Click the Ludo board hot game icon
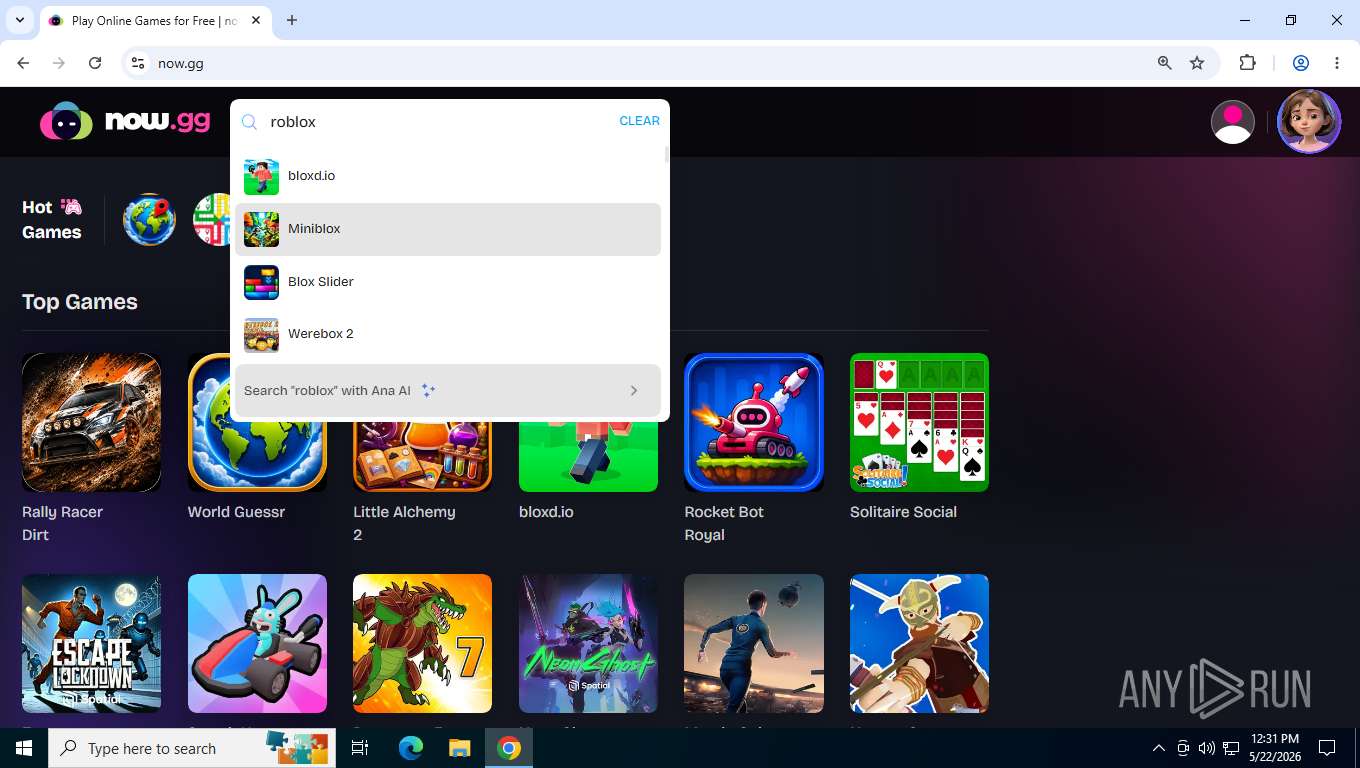 pyautogui.click(x=212, y=220)
